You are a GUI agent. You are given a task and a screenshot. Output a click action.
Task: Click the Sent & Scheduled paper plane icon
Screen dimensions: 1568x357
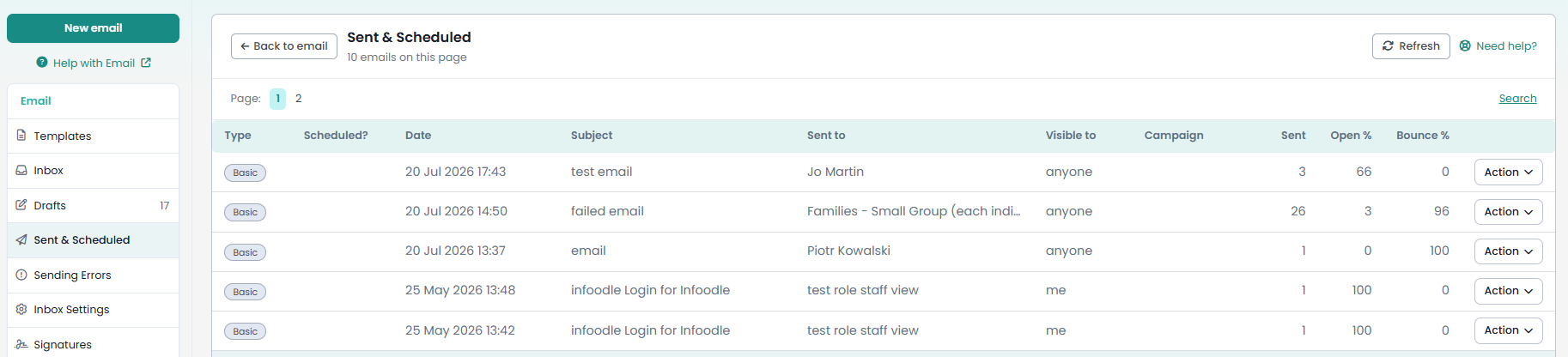click(21, 240)
